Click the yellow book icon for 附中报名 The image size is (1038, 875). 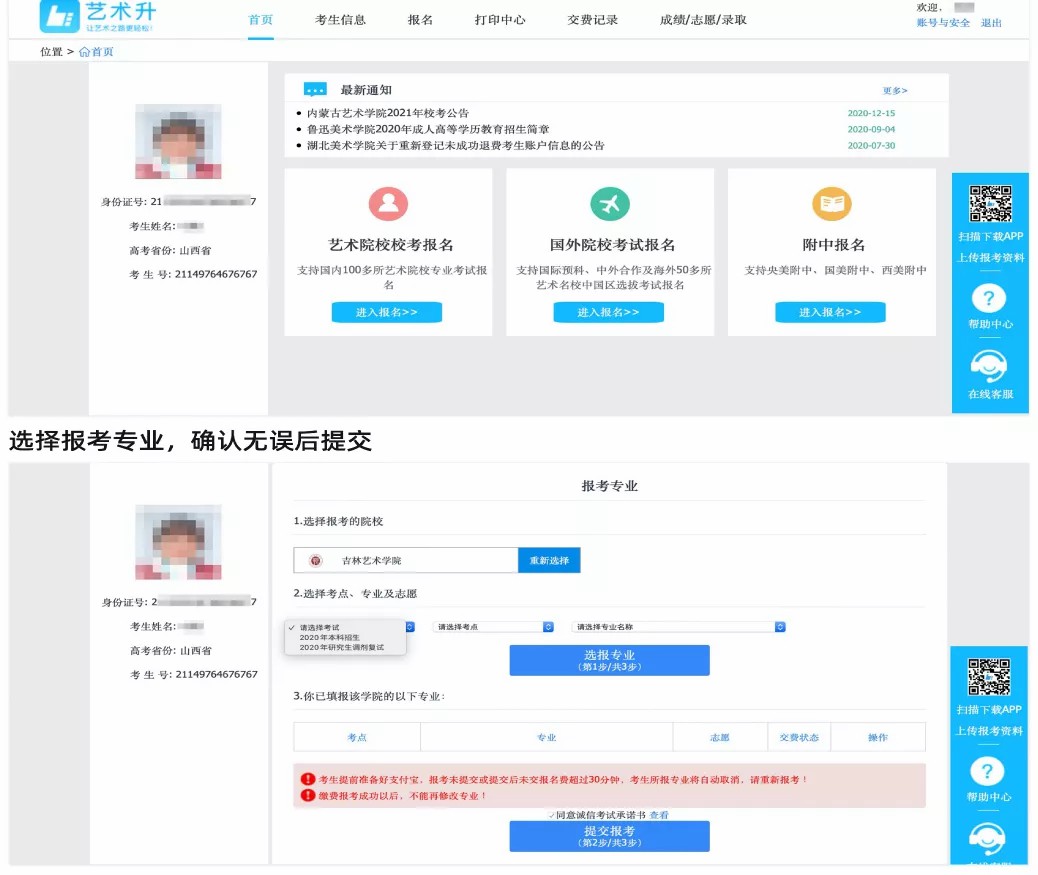click(x=831, y=204)
